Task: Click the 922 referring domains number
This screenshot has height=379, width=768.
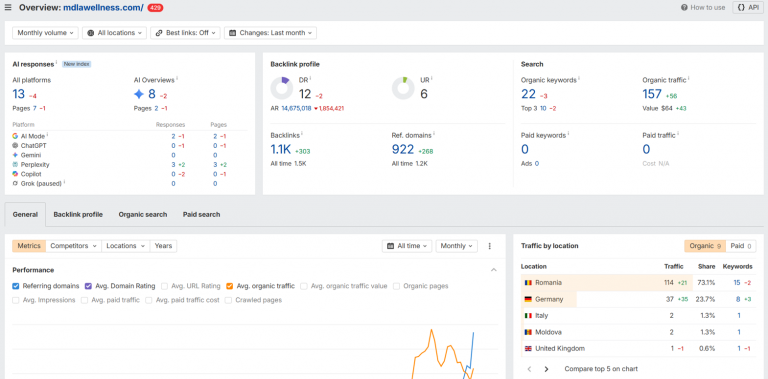Action: point(403,149)
